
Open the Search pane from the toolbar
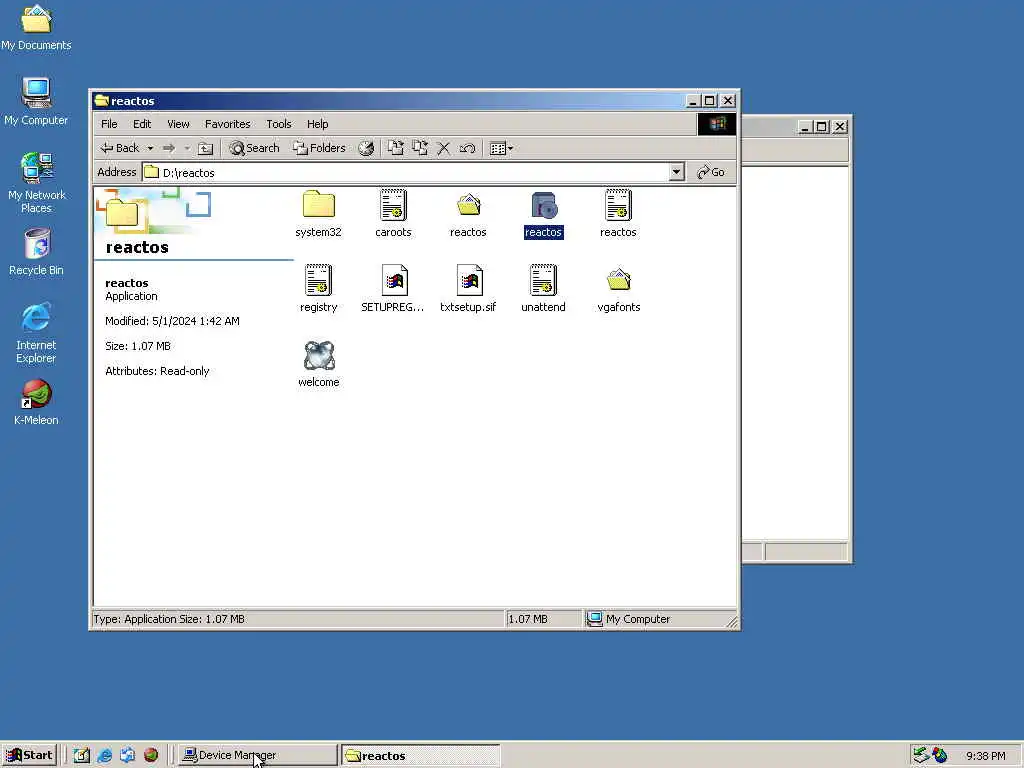pos(254,148)
